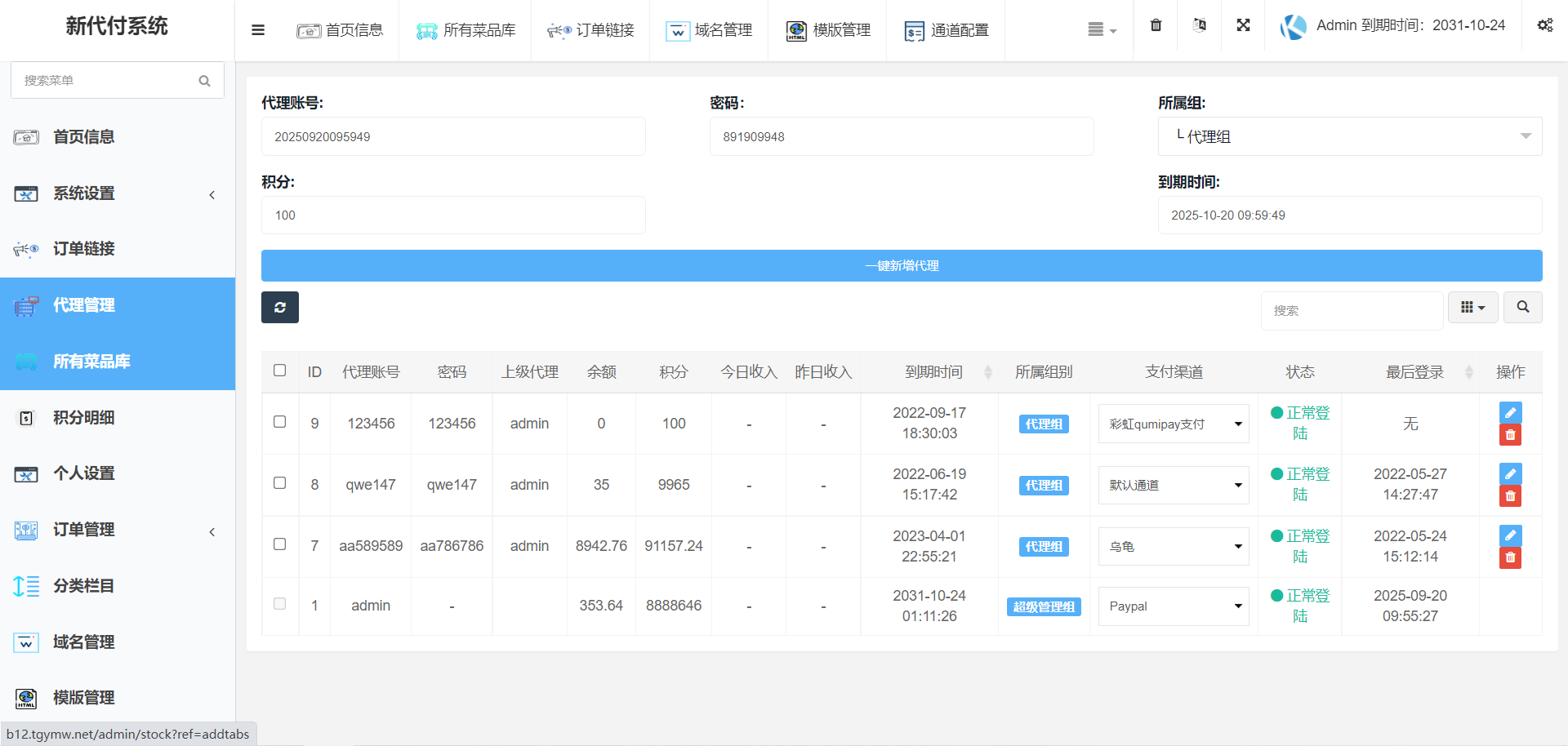The height and width of the screenshot is (746, 1568).
Task: Sort table by 到期时间 column header
Action: click(933, 372)
